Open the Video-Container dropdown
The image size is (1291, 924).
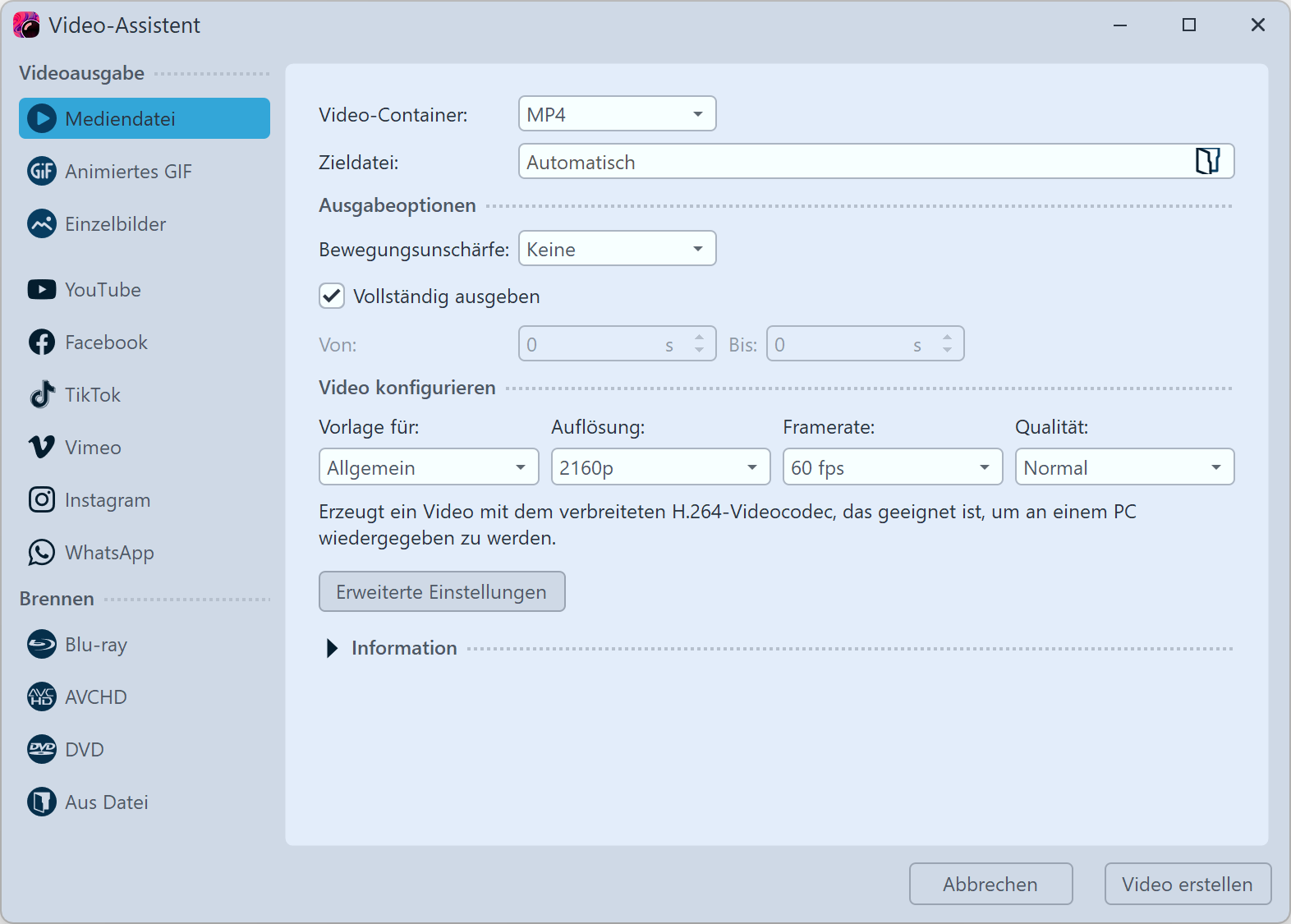(617, 114)
